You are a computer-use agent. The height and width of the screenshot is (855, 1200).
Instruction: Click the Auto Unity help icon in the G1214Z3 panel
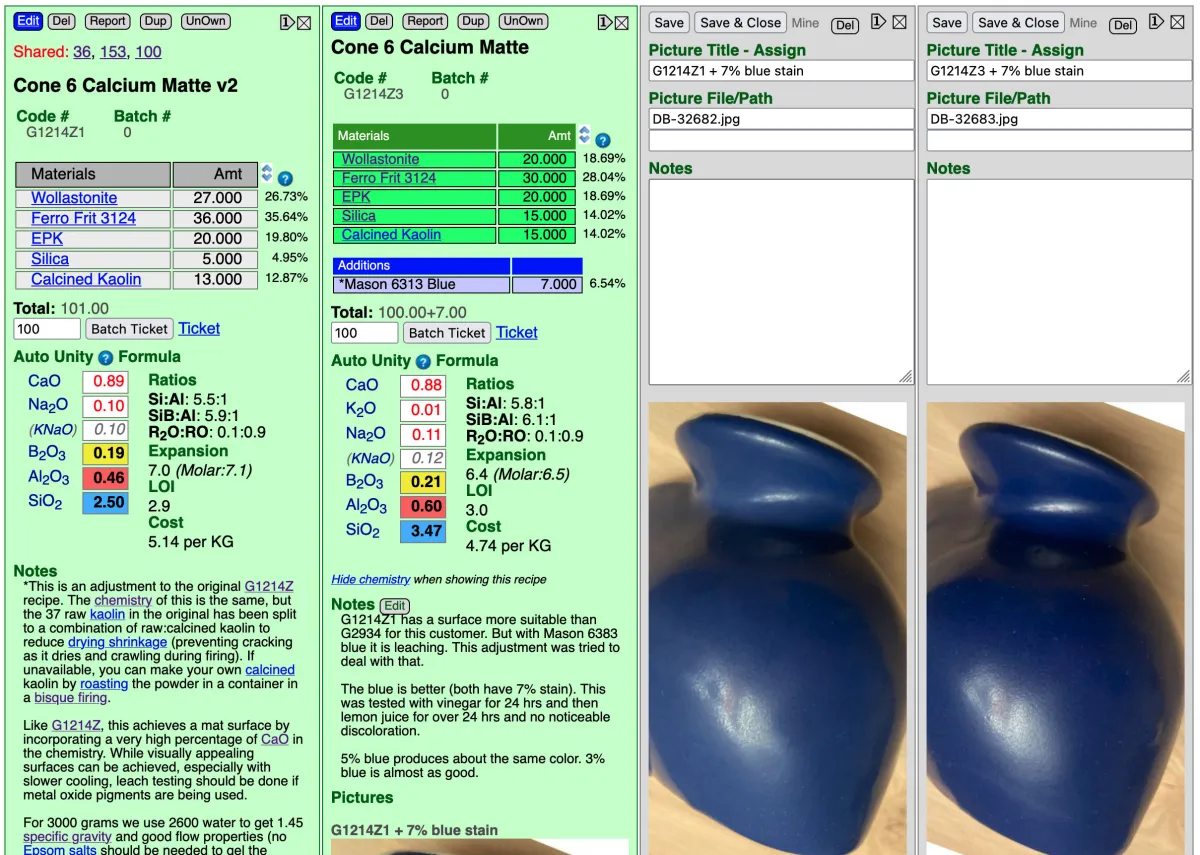(423, 362)
